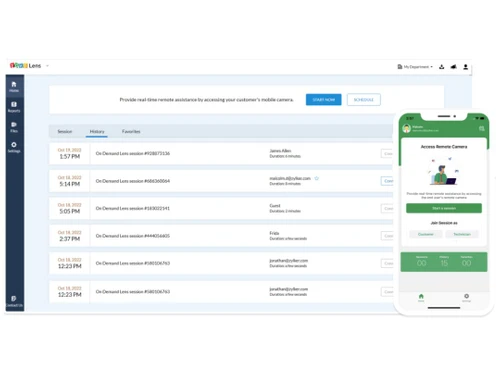
Task: Click the SCHEDULE button
Action: tap(364, 100)
